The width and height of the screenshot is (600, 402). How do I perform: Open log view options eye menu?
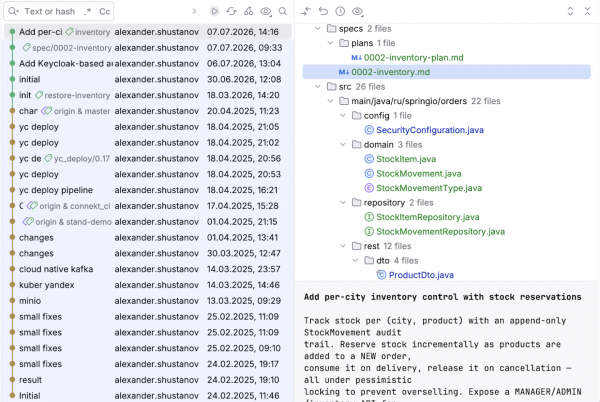(266, 11)
